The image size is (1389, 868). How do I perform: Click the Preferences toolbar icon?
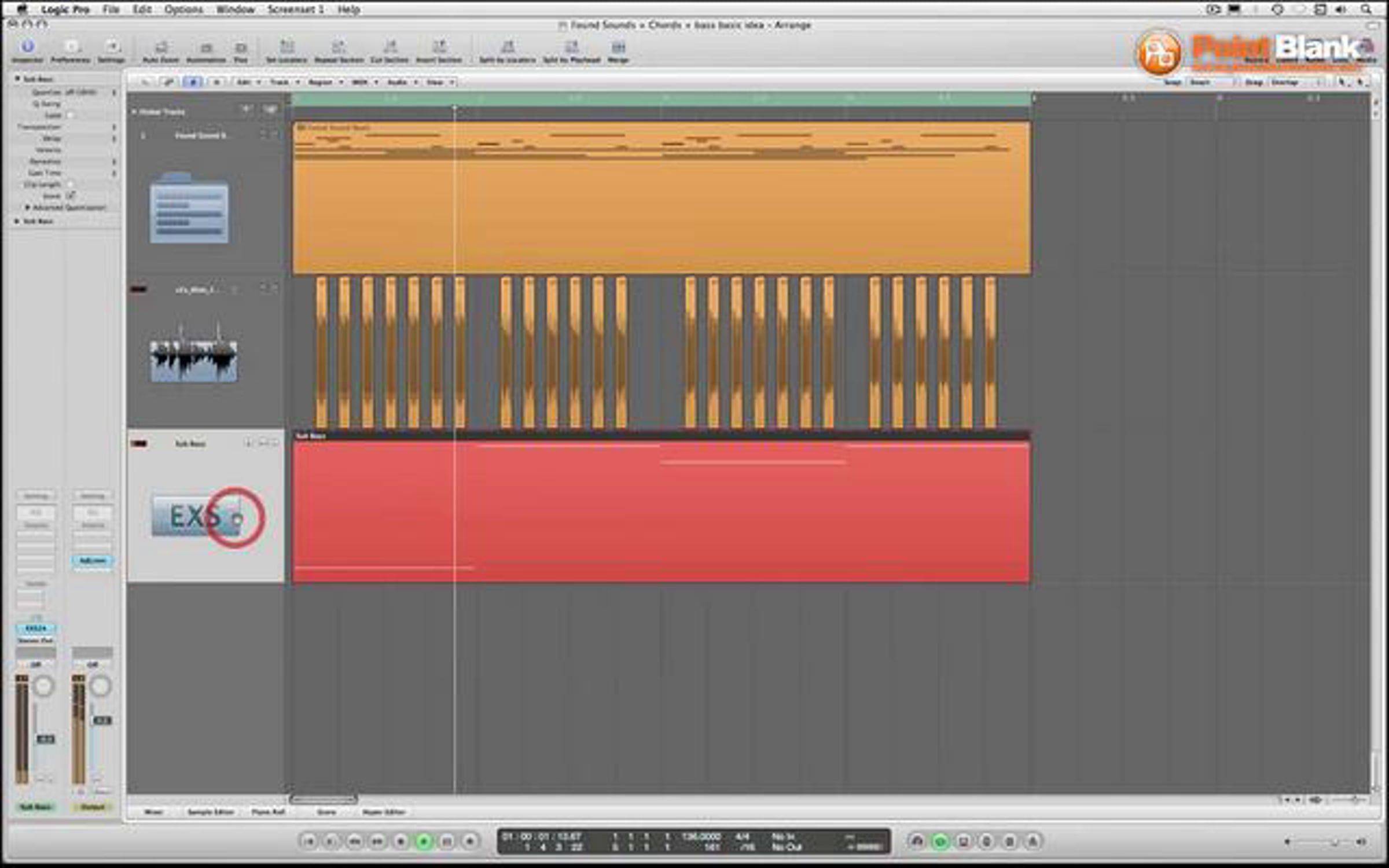point(71,47)
